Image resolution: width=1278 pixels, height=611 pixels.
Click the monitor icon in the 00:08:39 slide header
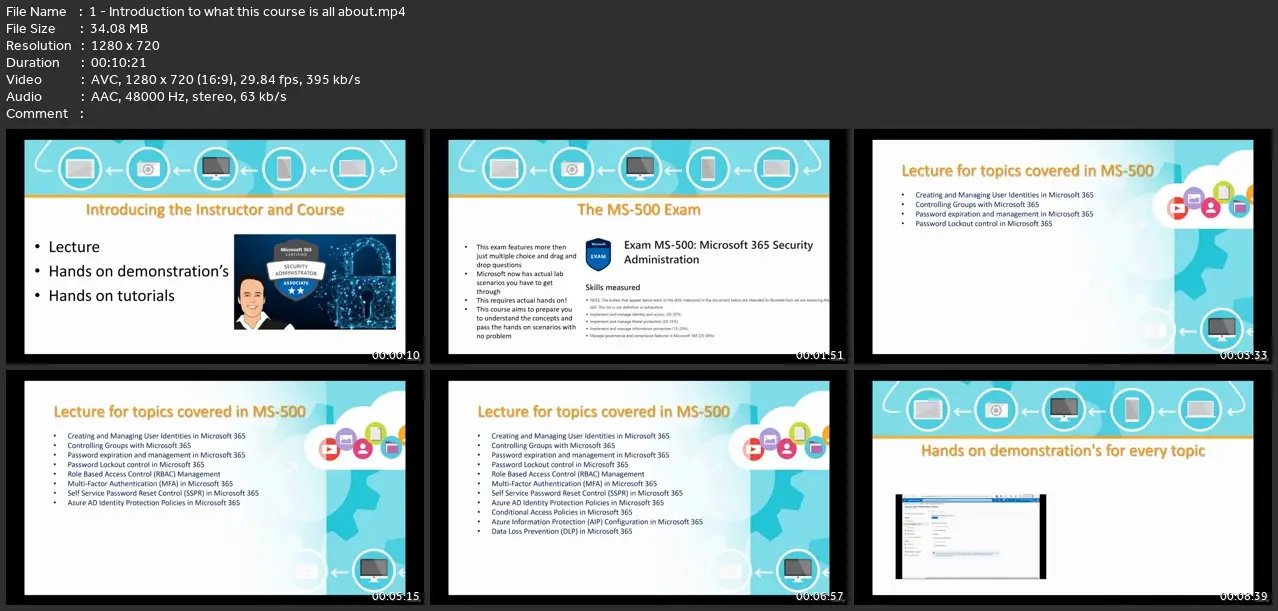point(1062,409)
